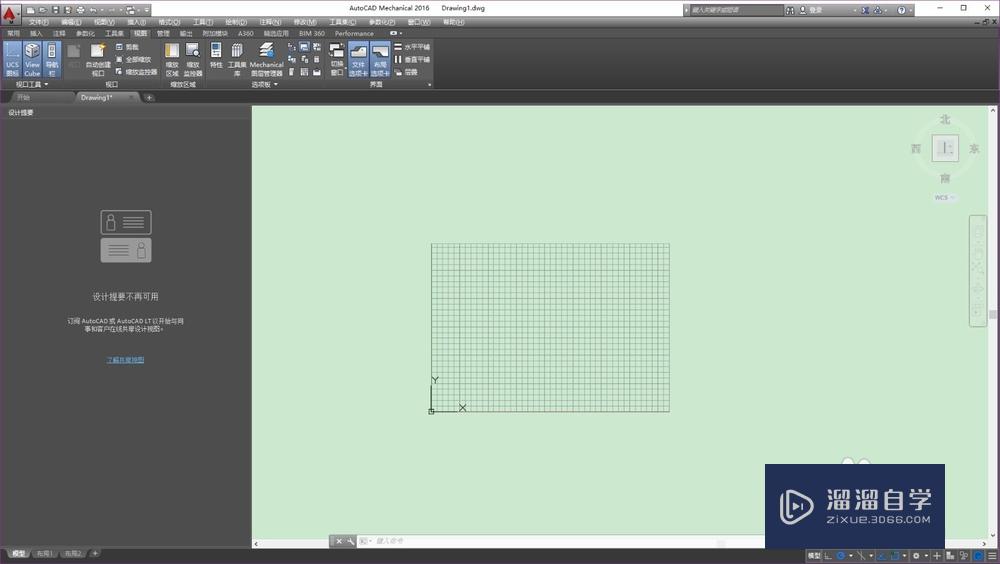
Task: Toggle the file tabs button
Action: click(358, 59)
